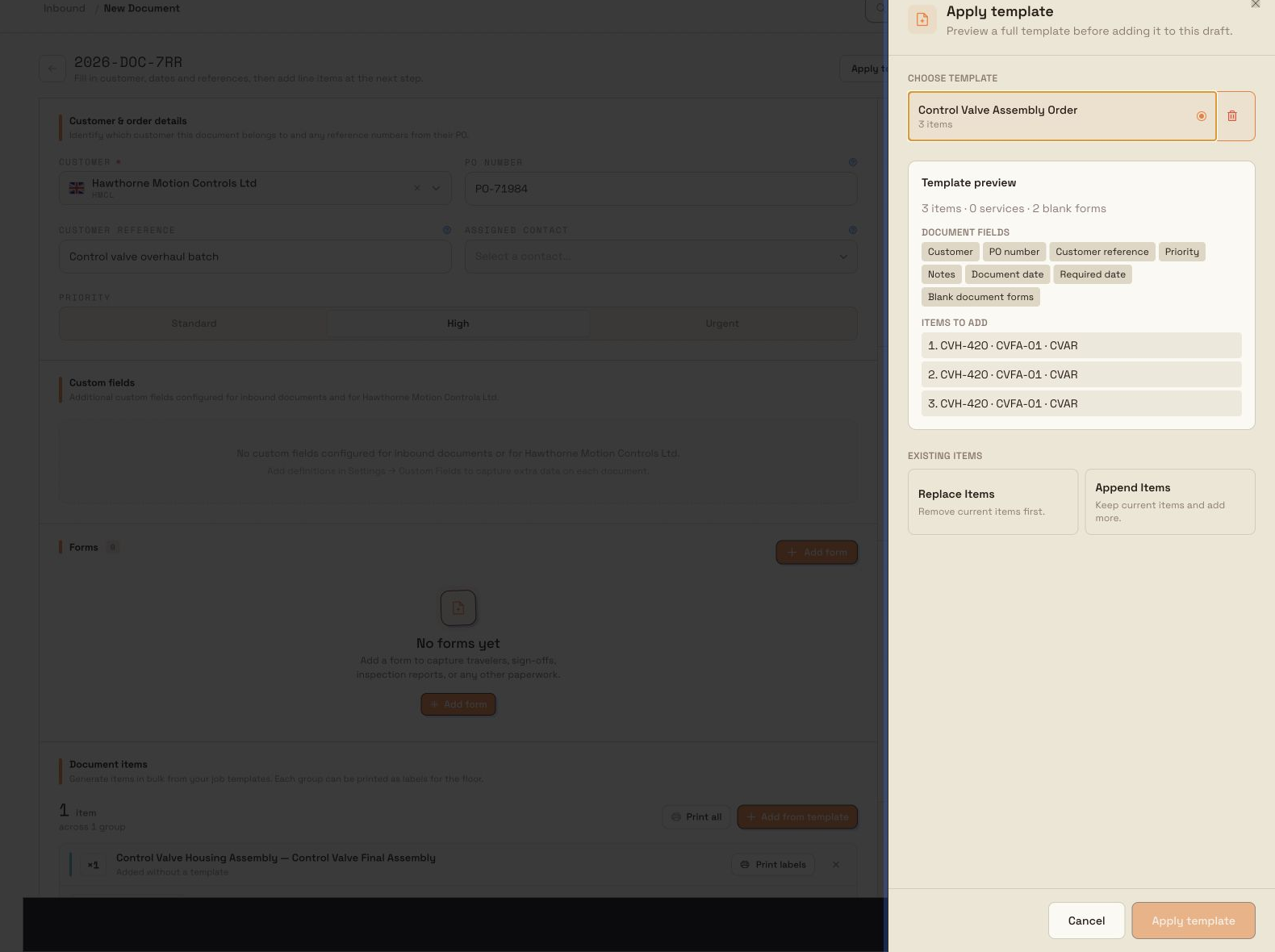Expand the Customer dropdown chevron
Viewport: 1275px width, 952px height.
(437, 188)
